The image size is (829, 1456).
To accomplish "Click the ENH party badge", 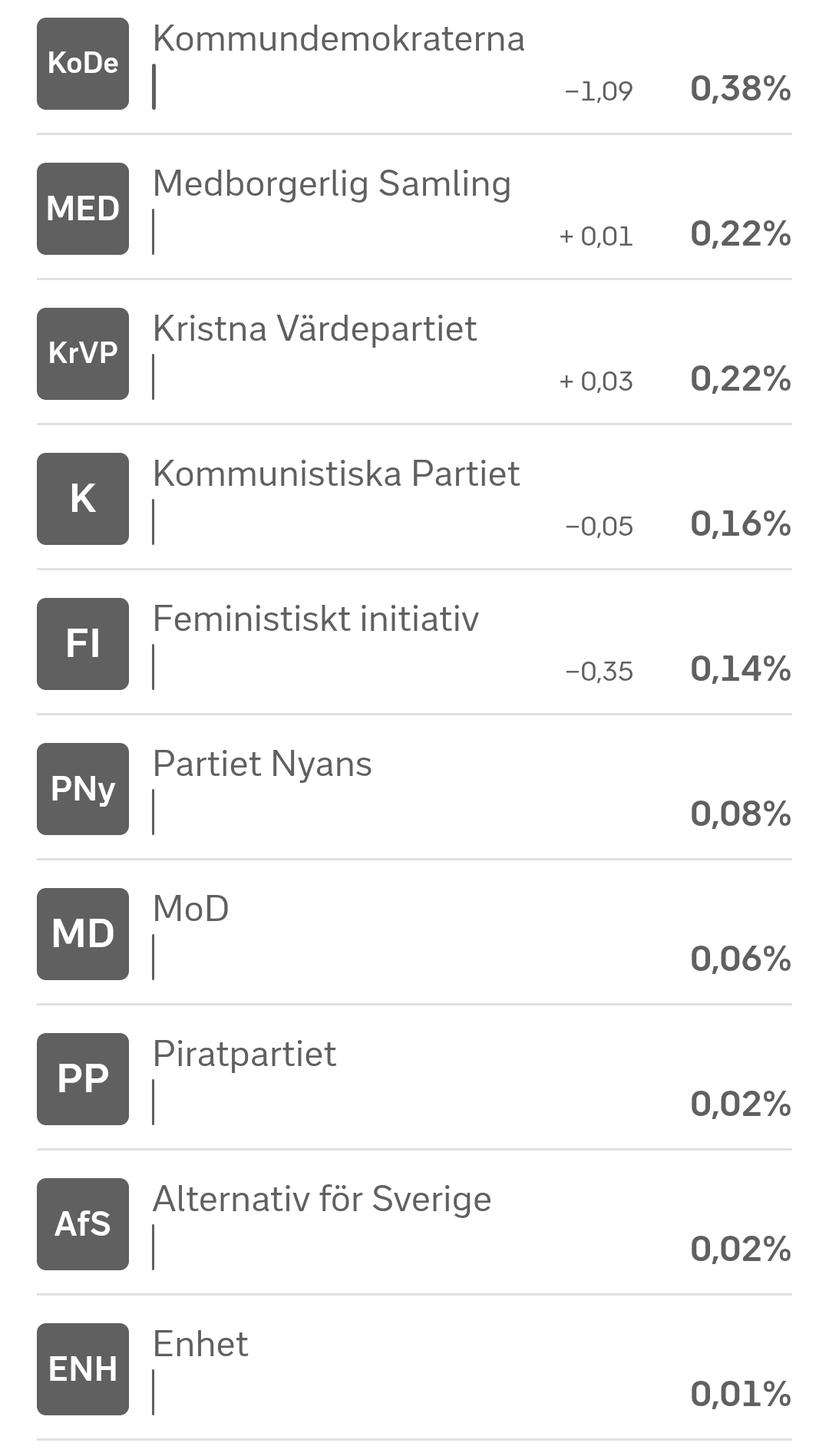I will tap(83, 1369).
